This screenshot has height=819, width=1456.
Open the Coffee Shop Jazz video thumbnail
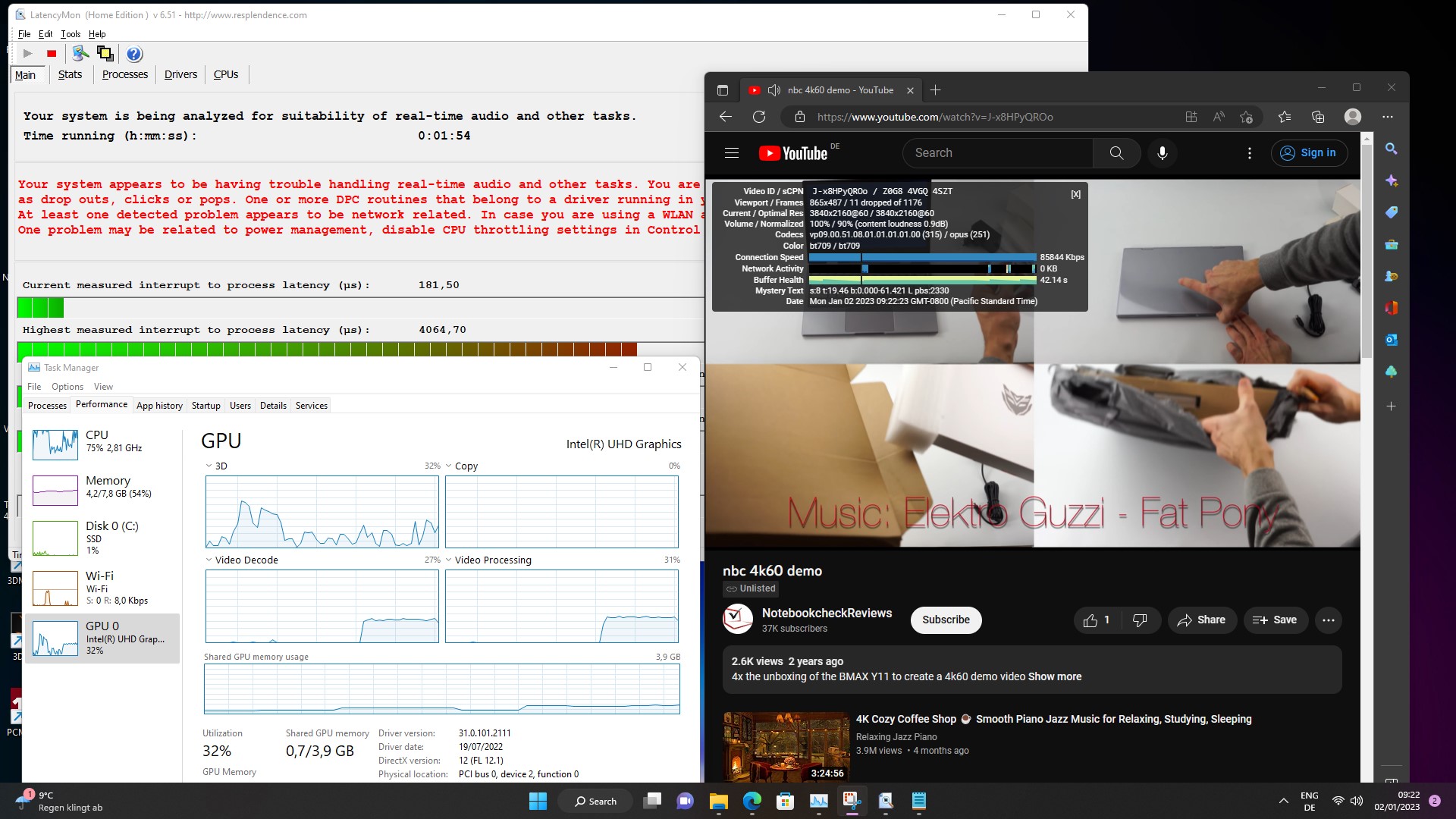[x=786, y=746]
